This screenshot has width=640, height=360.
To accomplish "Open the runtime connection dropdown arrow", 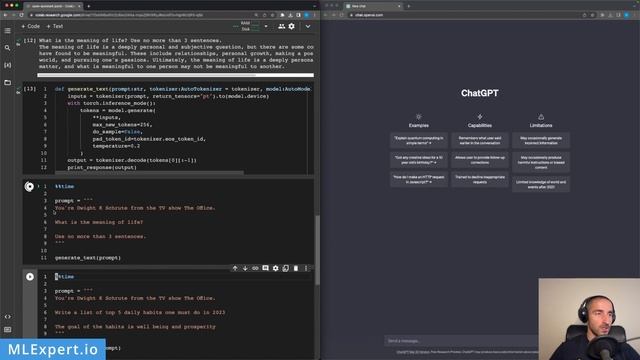I will tap(266, 26).
